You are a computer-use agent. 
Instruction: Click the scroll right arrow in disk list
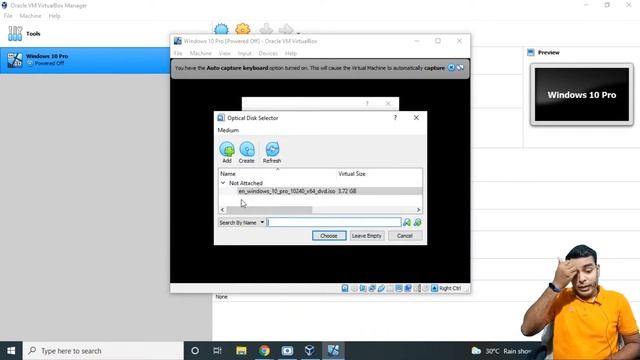(x=418, y=210)
